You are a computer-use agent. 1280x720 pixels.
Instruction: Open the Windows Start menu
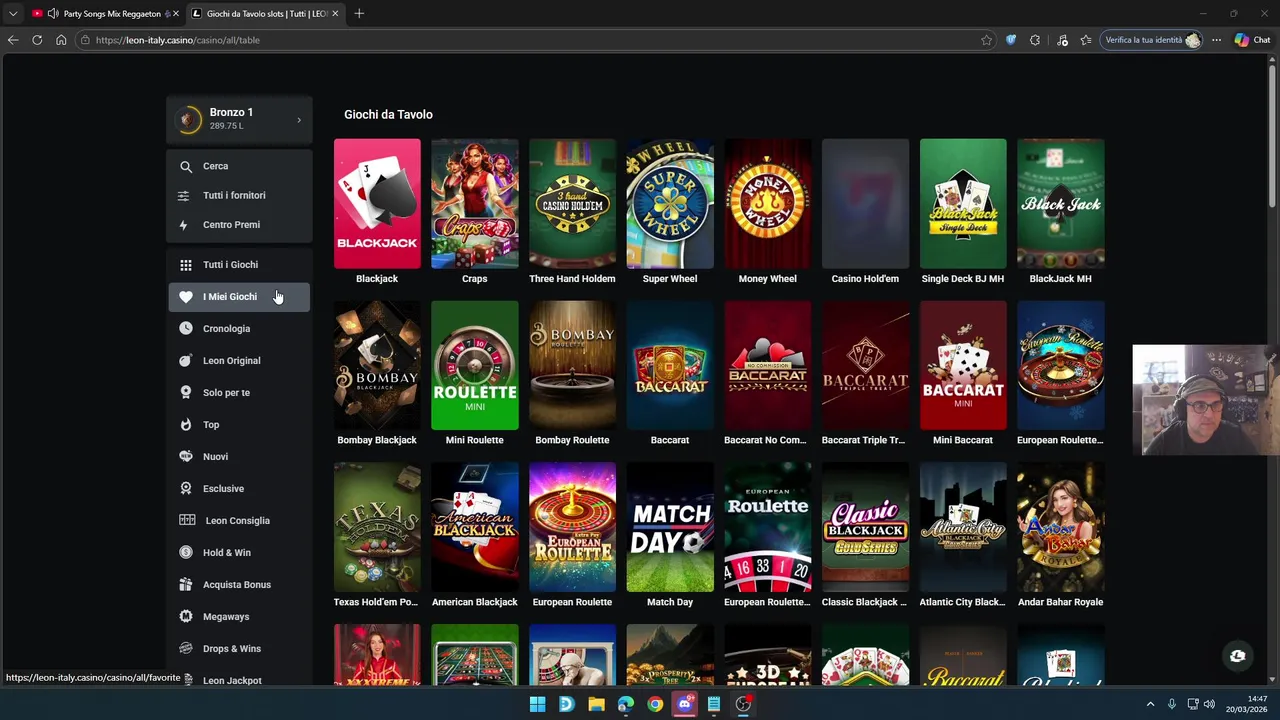coord(537,704)
